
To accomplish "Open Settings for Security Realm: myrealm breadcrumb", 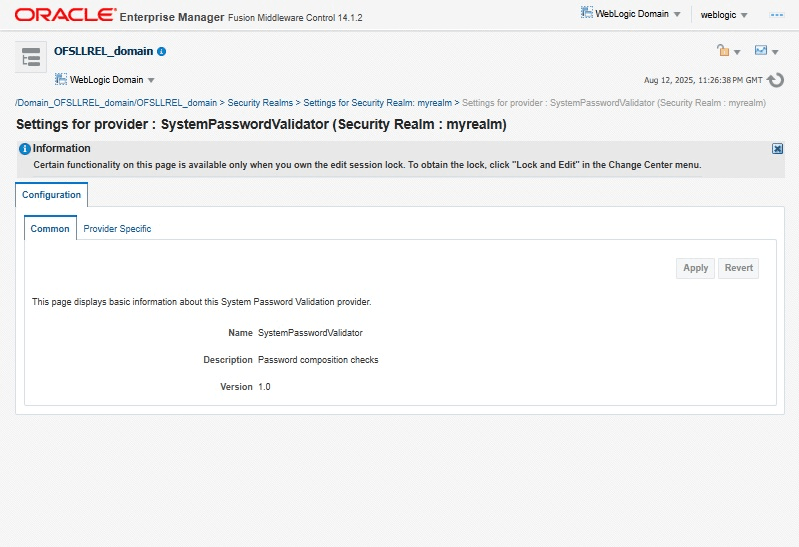I will coord(378,102).
